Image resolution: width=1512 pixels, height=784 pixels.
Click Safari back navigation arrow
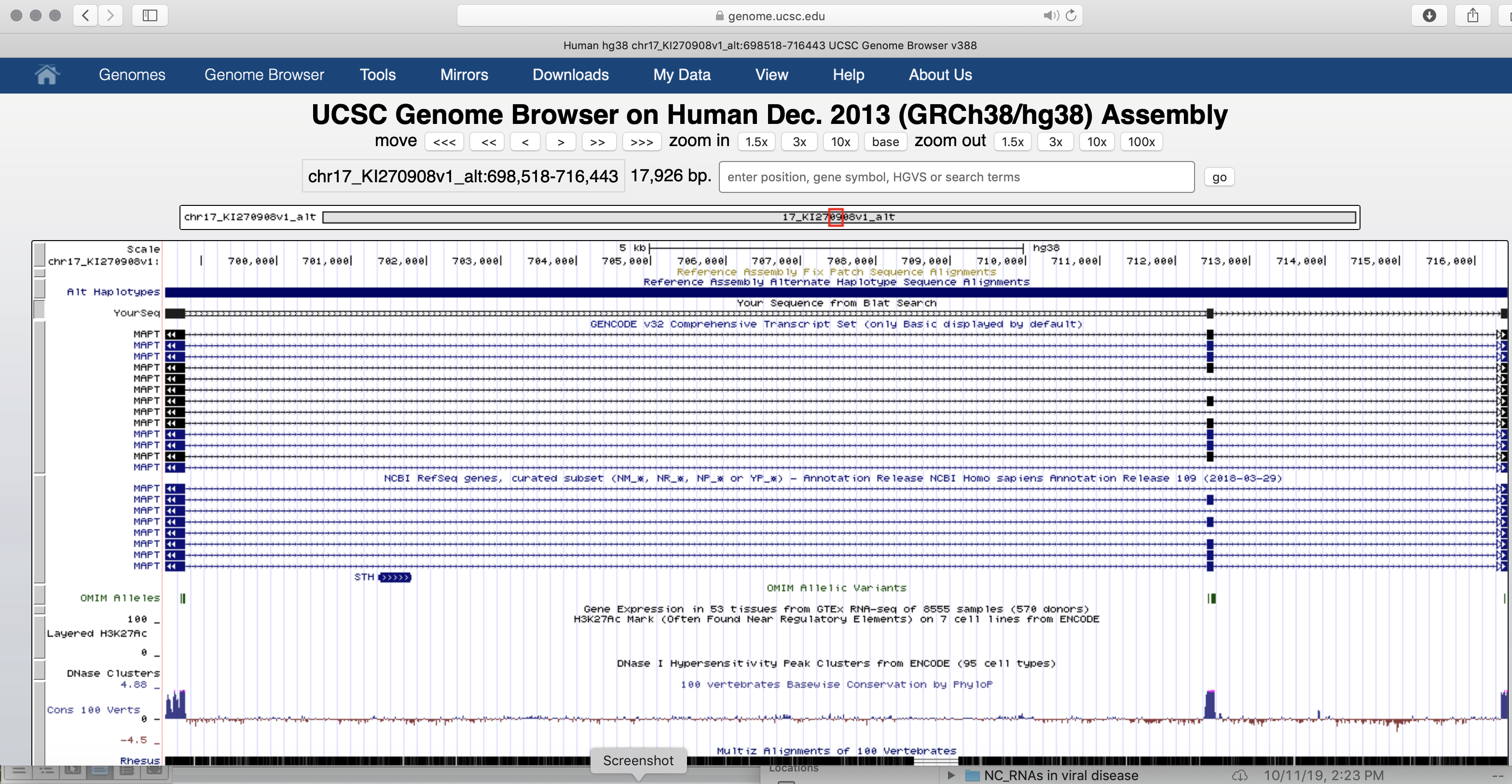click(86, 15)
